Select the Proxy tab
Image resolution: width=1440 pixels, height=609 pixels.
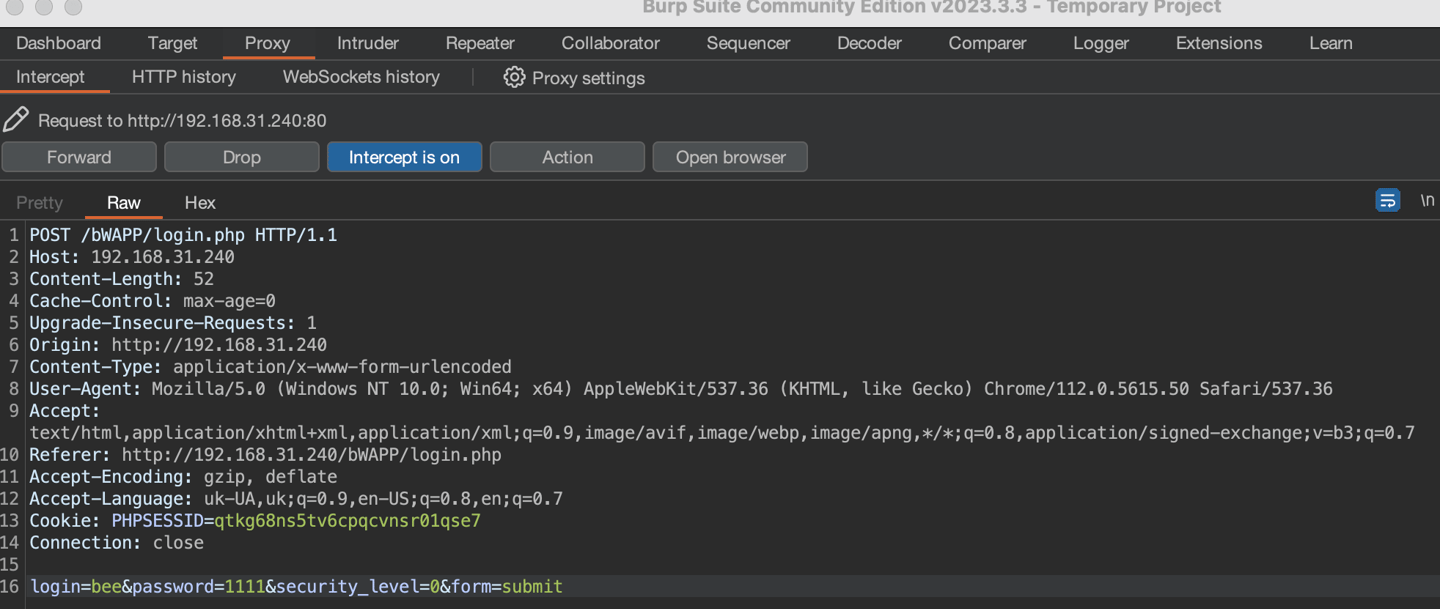[267, 43]
